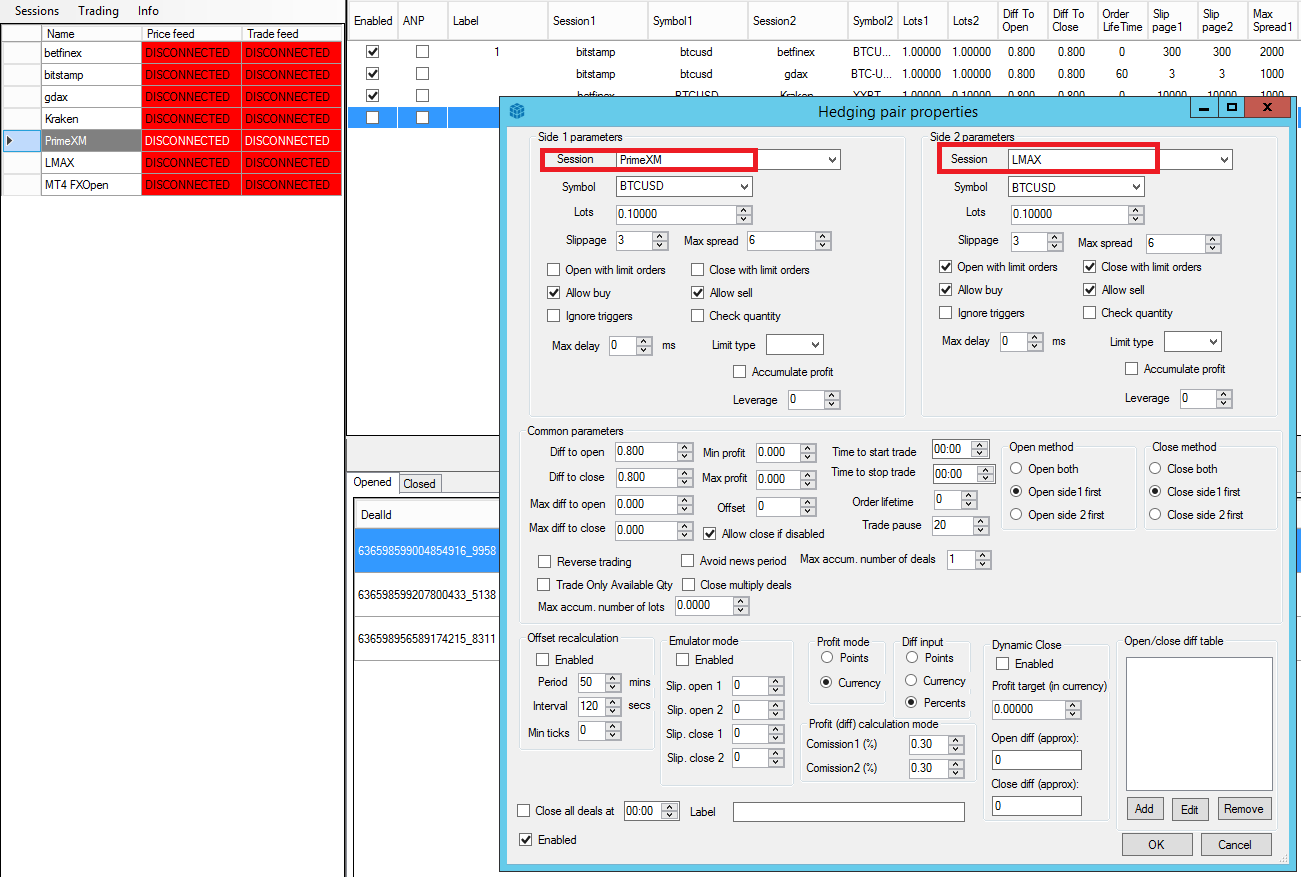Open the Trading menu
Screen dimensions: 1301x877
pyautogui.click(x=98, y=11)
